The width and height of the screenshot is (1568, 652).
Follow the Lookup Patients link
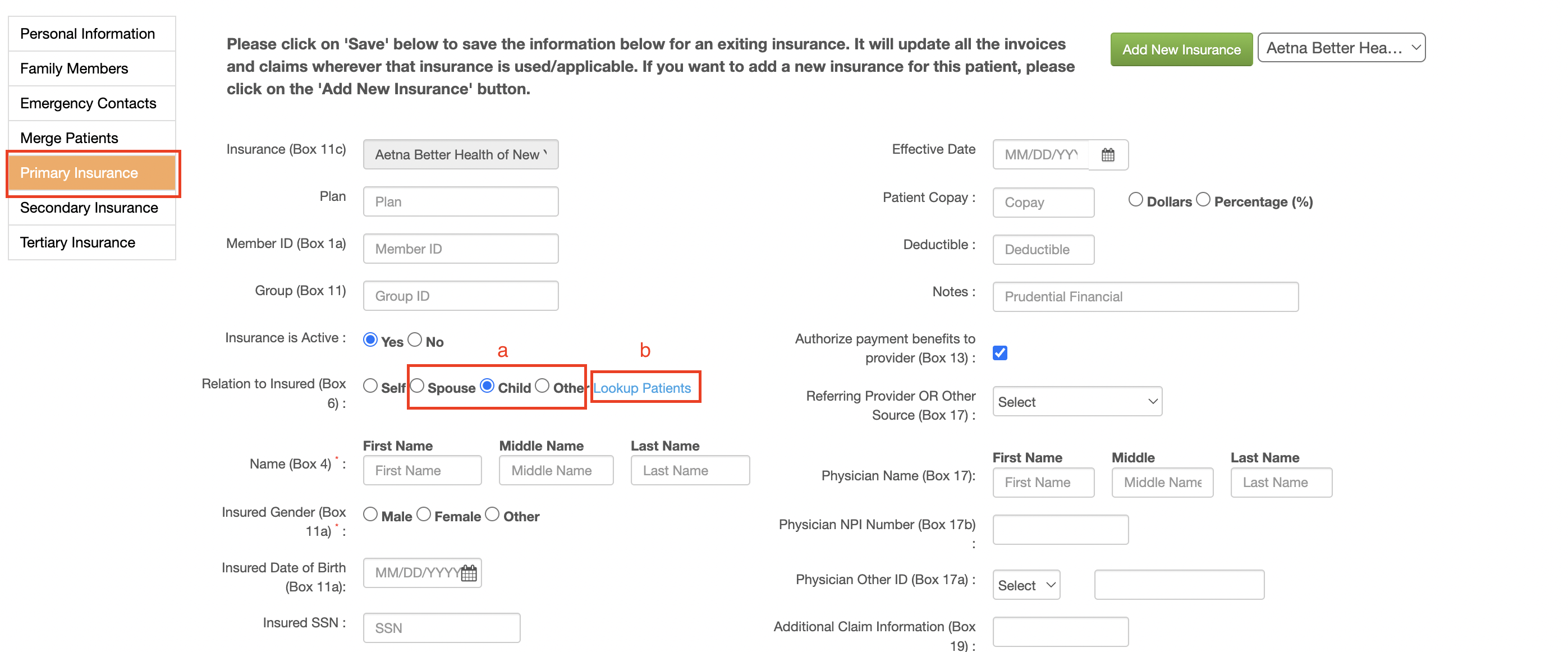pyautogui.click(x=642, y=388)
